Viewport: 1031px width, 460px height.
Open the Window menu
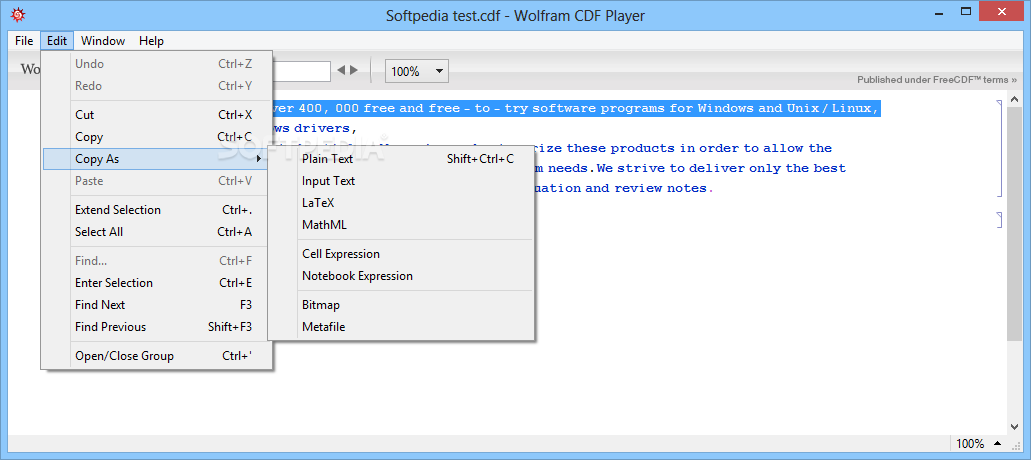pyautogui.click(x=103, y=41)
